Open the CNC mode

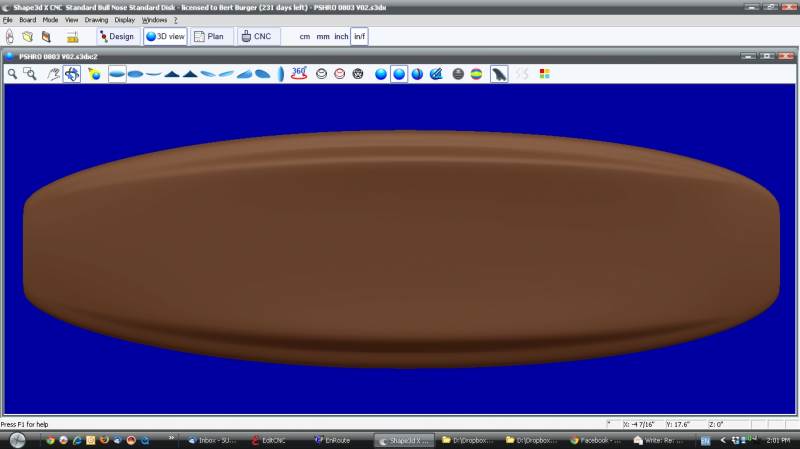point(257,37)
